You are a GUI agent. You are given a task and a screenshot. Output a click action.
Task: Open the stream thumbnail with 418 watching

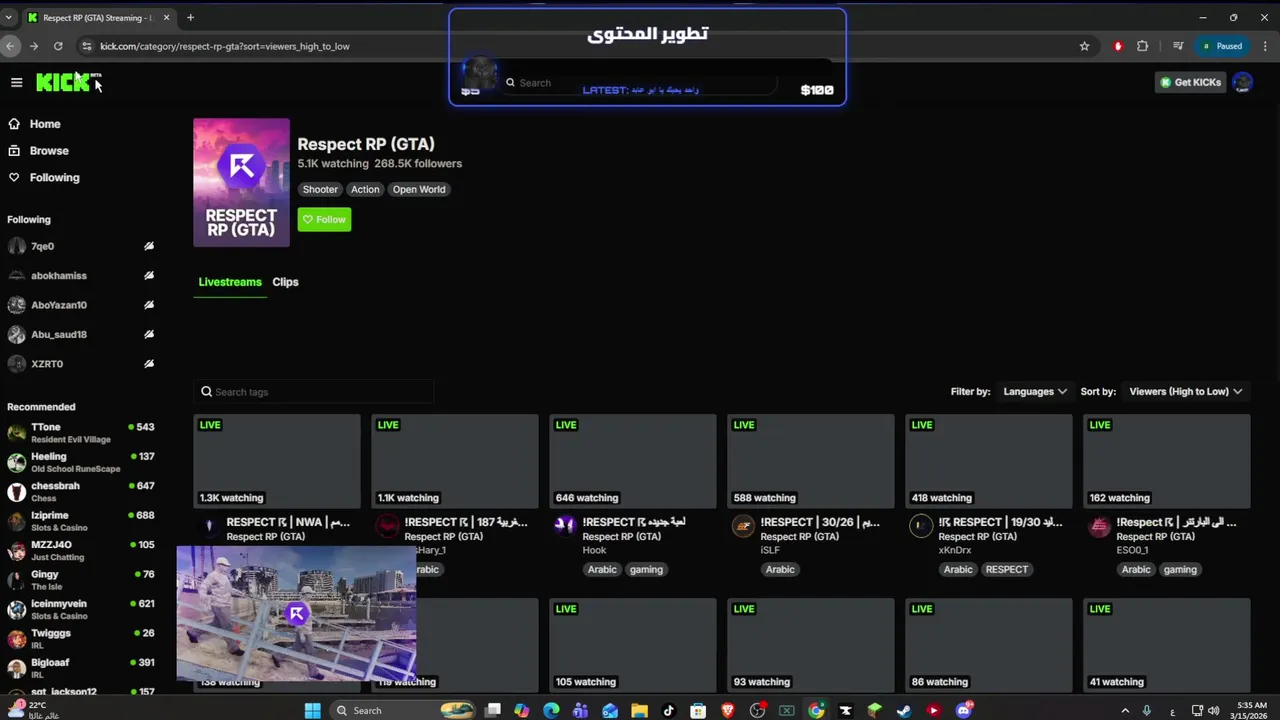[x=989, y=462]
